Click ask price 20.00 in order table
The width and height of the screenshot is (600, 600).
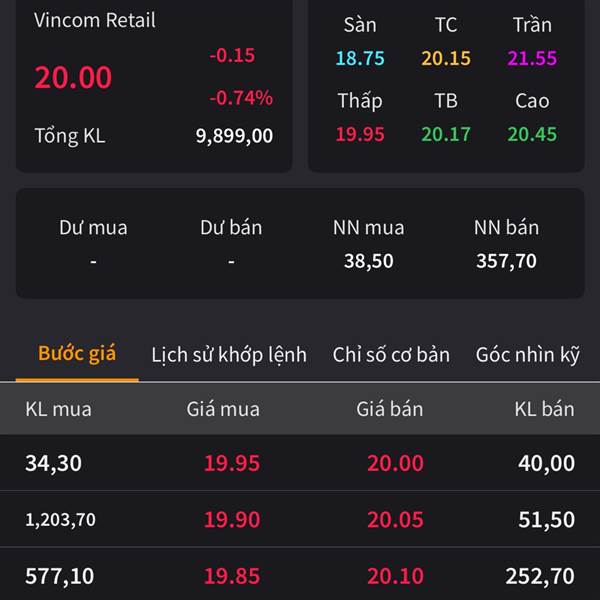pos(395,463)
